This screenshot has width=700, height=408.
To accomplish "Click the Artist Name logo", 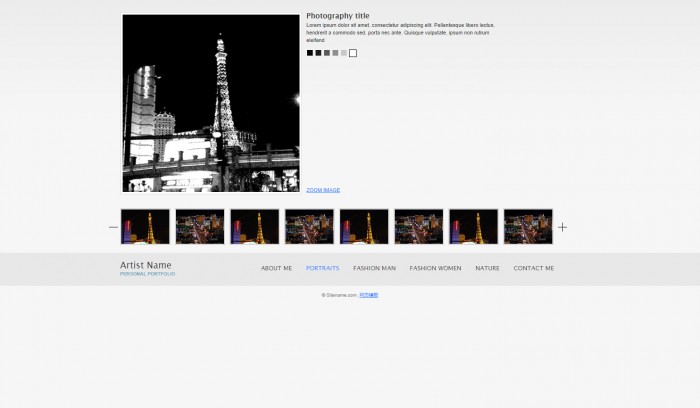I will (x=146, y=266).
